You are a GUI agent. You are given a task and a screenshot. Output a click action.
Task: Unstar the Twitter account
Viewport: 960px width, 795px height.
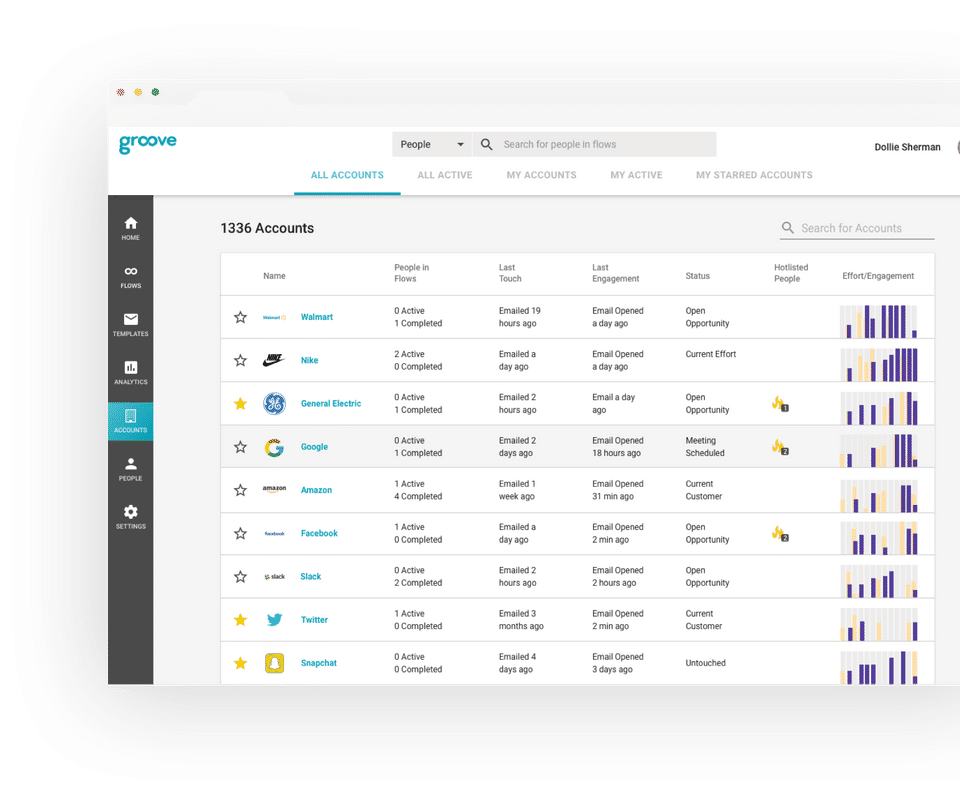(x=241, y=620)
